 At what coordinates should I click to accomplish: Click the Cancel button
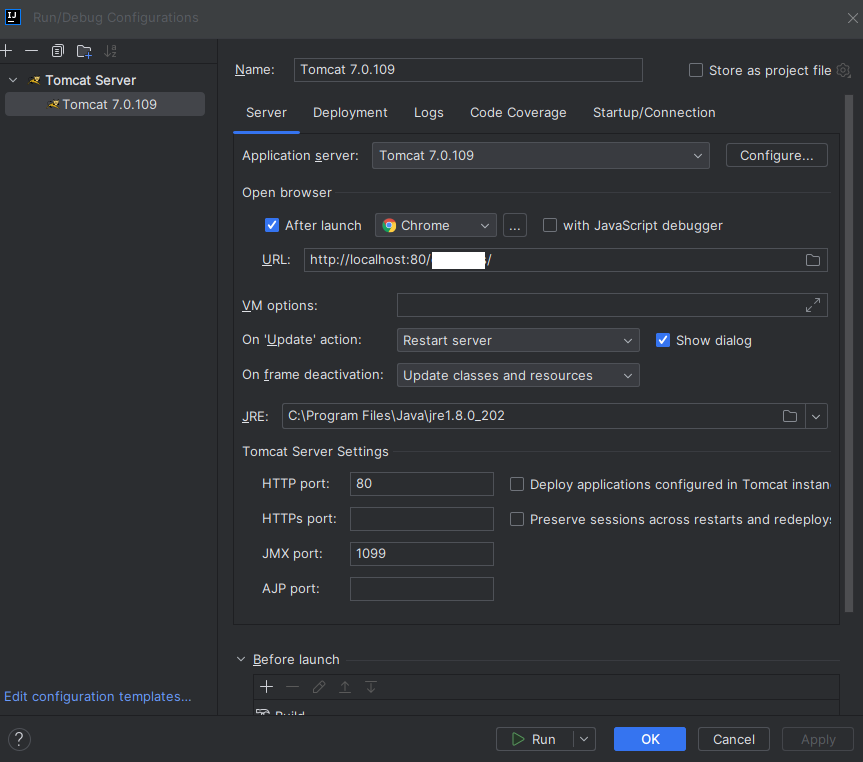(734, 739)
